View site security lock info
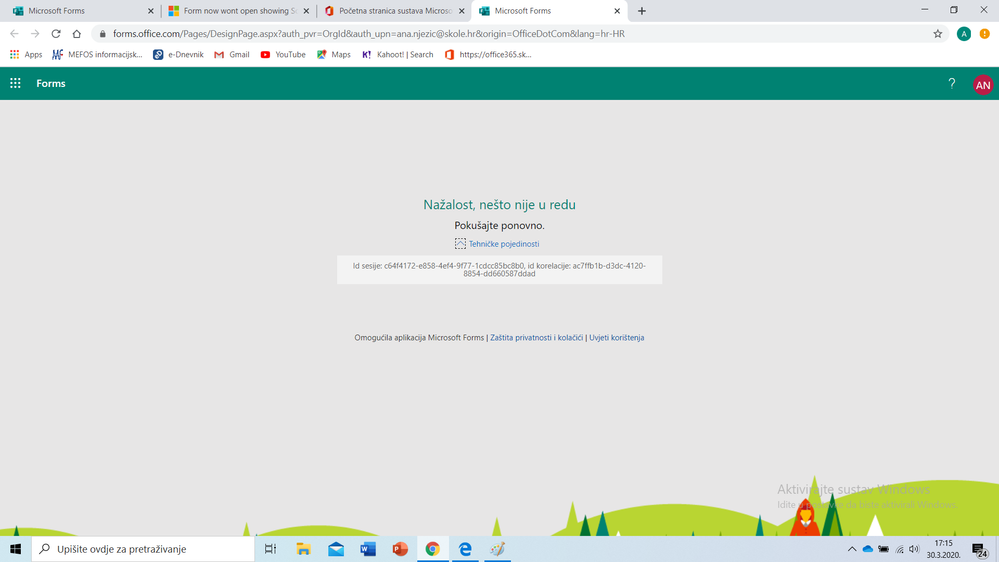999x562 pixels. tap(103, 34)
